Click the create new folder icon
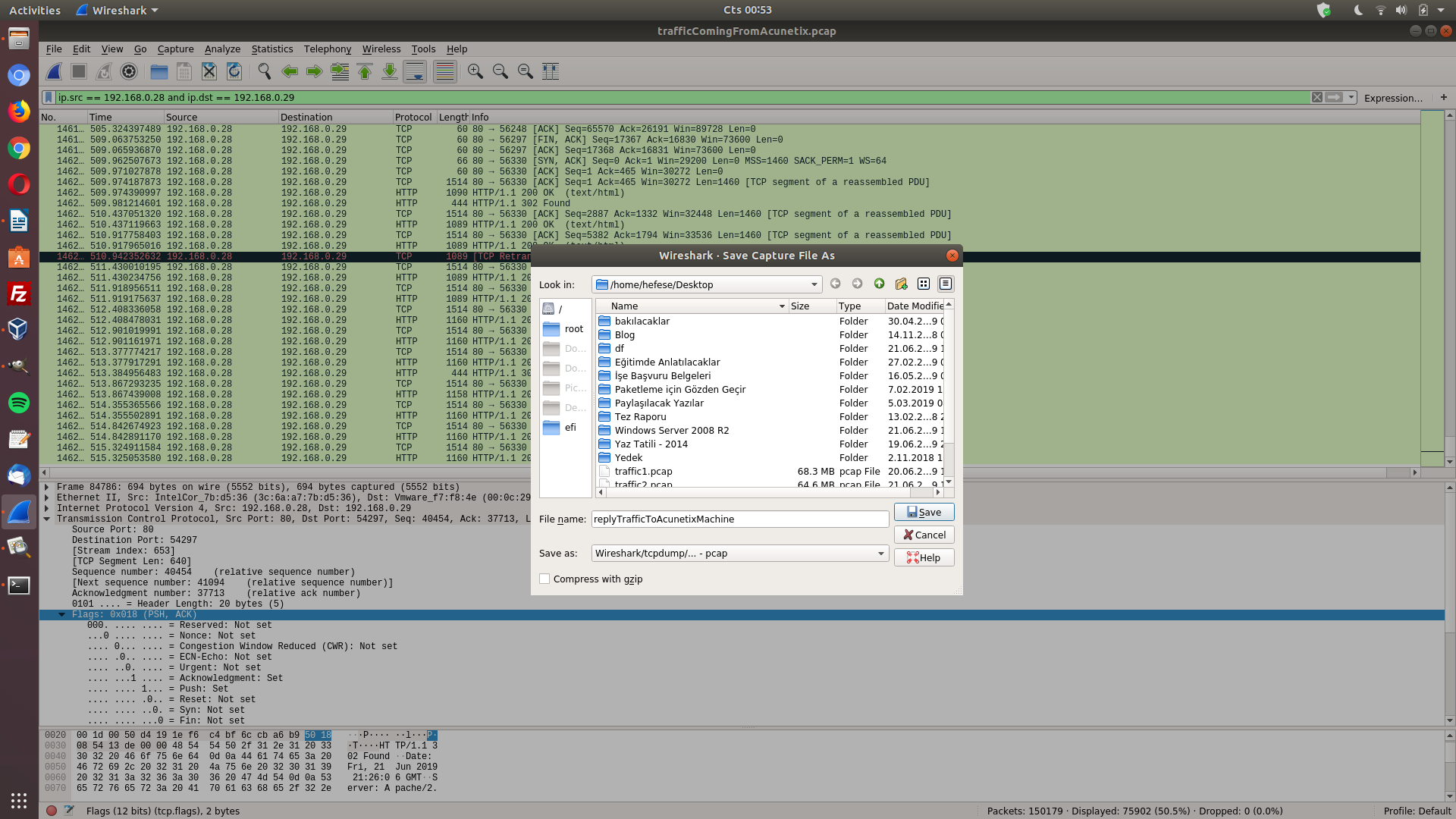1456x819 pixels. pyautogui.click(x=901, y=284)
